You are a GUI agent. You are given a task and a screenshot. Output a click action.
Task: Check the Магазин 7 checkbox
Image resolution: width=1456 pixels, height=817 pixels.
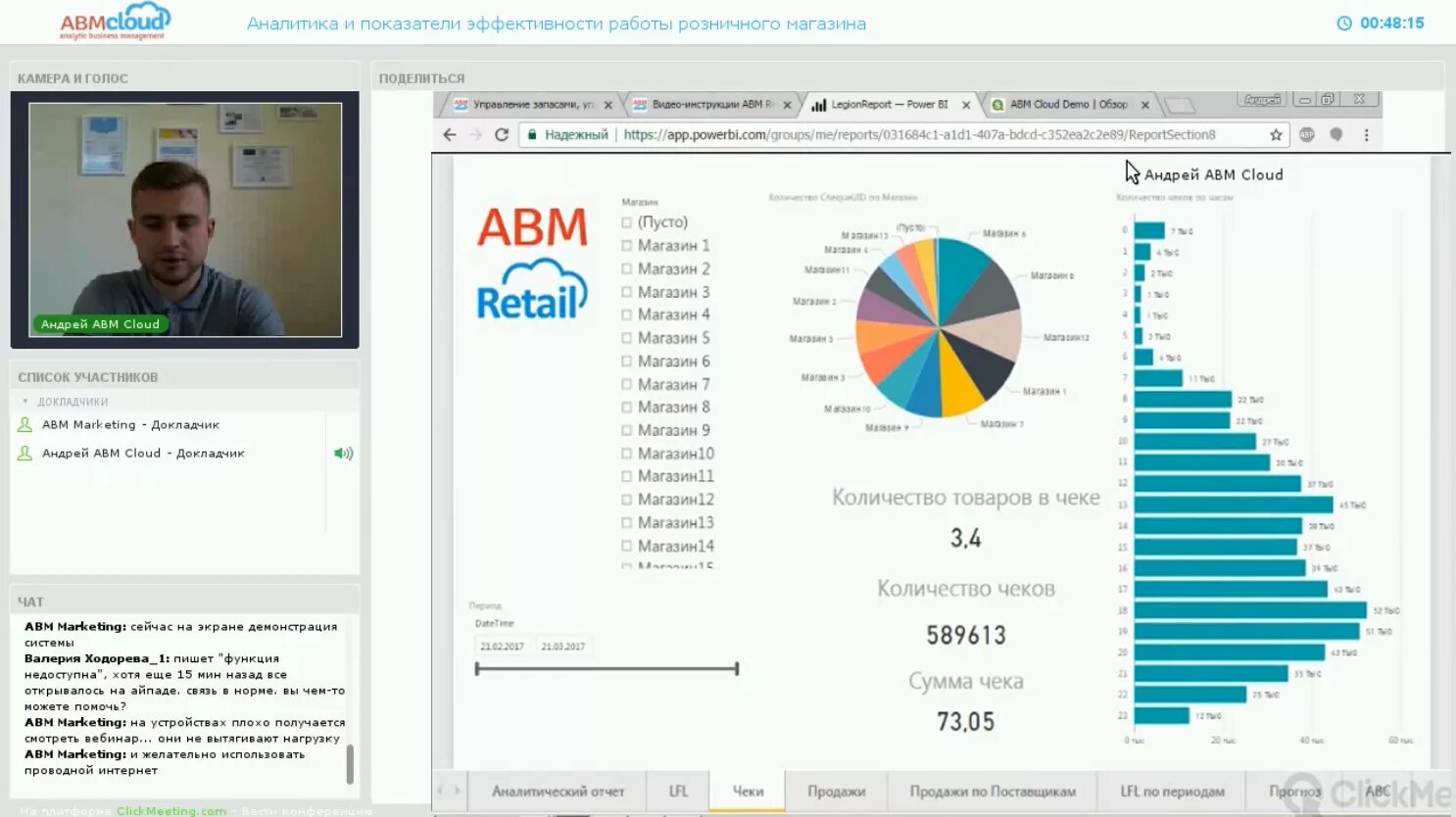point(627,385)
